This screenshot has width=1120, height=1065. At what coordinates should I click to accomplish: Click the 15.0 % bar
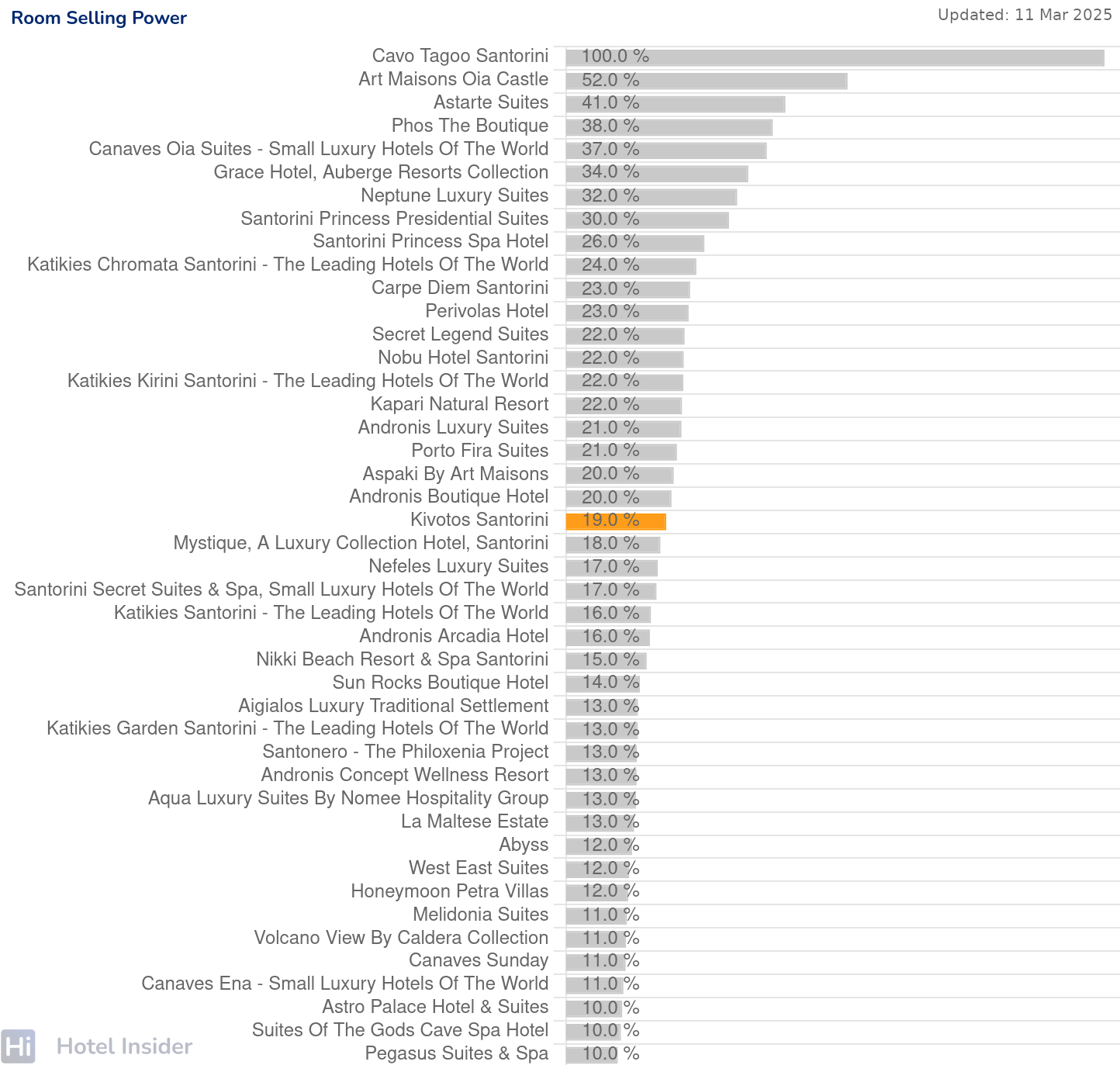(606, 661)
